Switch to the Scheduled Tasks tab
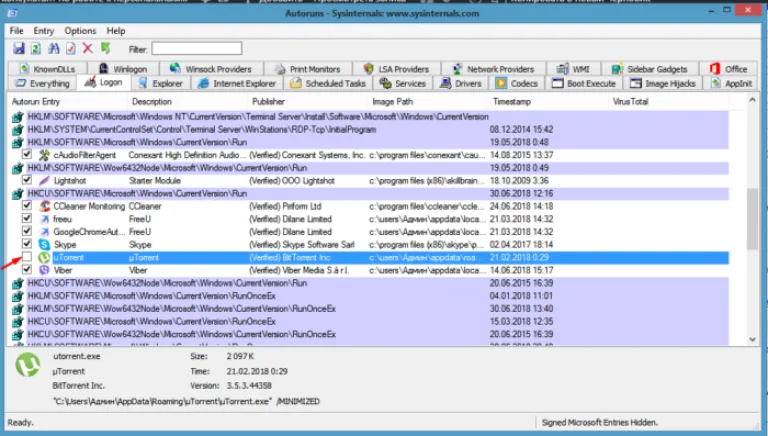Screen dimensions: 768x436 328,84
